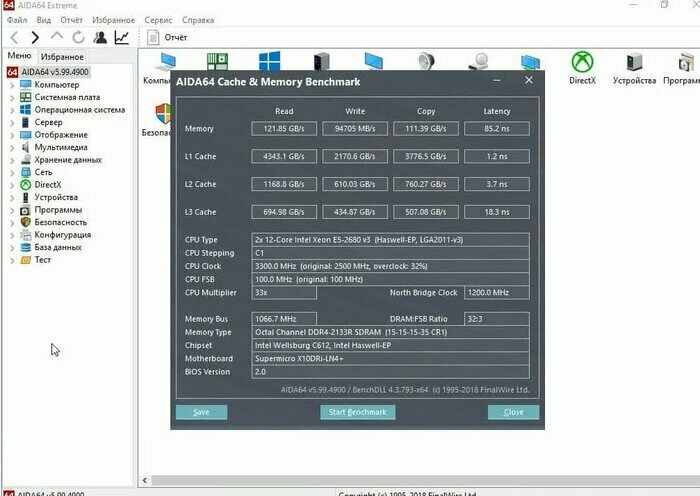The height and width of the screenshot is (496, 700).
Task: Go up one level with the up arrow
Action: coord(57,37)
